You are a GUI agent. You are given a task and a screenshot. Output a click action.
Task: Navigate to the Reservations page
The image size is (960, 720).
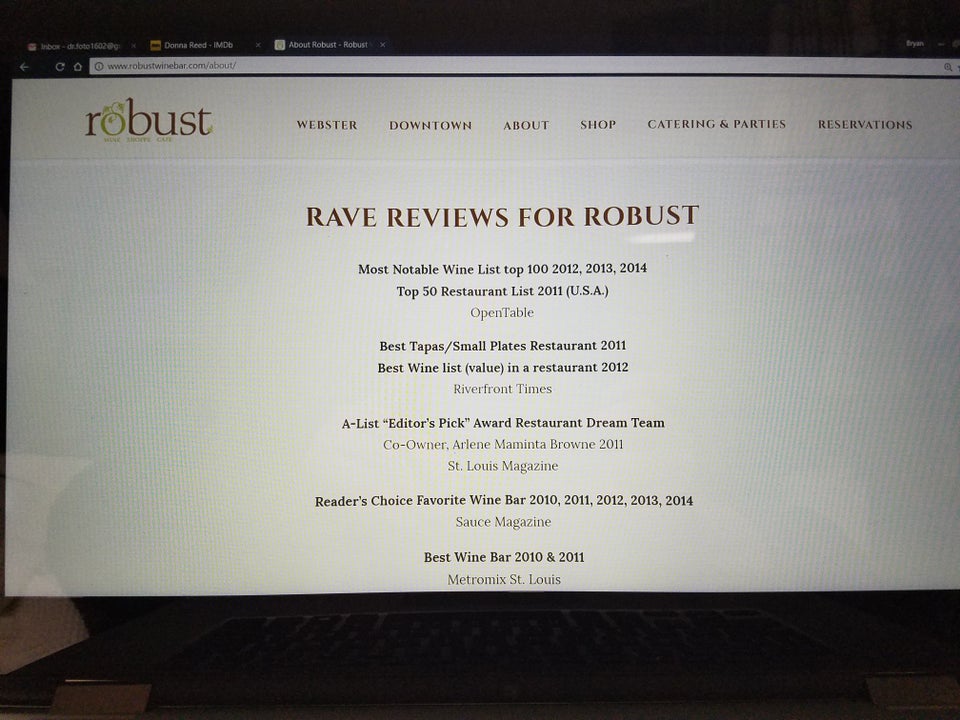865,124
